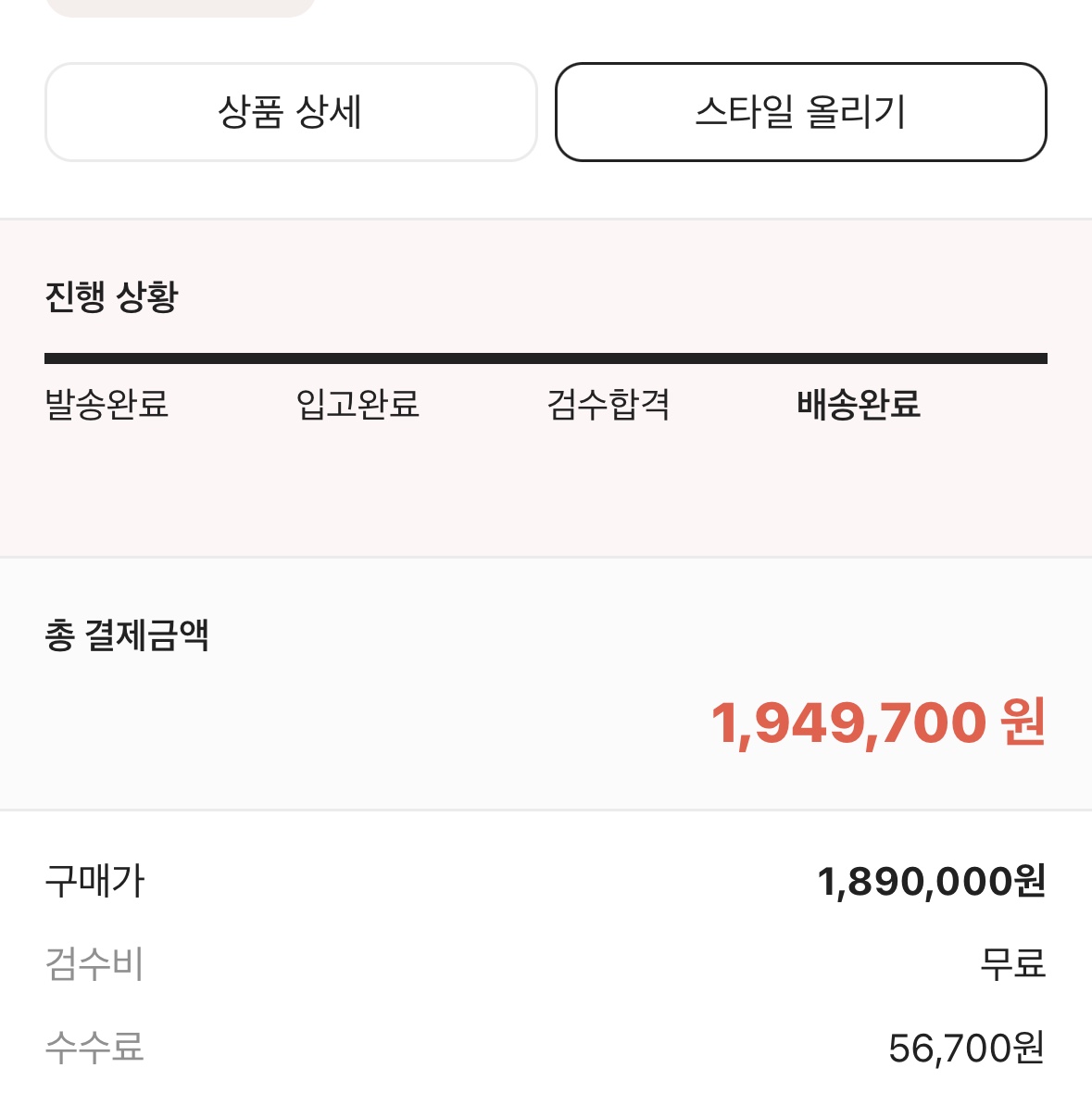Viewport: 1092px width, 1093px height.
Task: Click the 1,890,000원 purchase price
Action: pyautogui.click(x=931, y=881)
